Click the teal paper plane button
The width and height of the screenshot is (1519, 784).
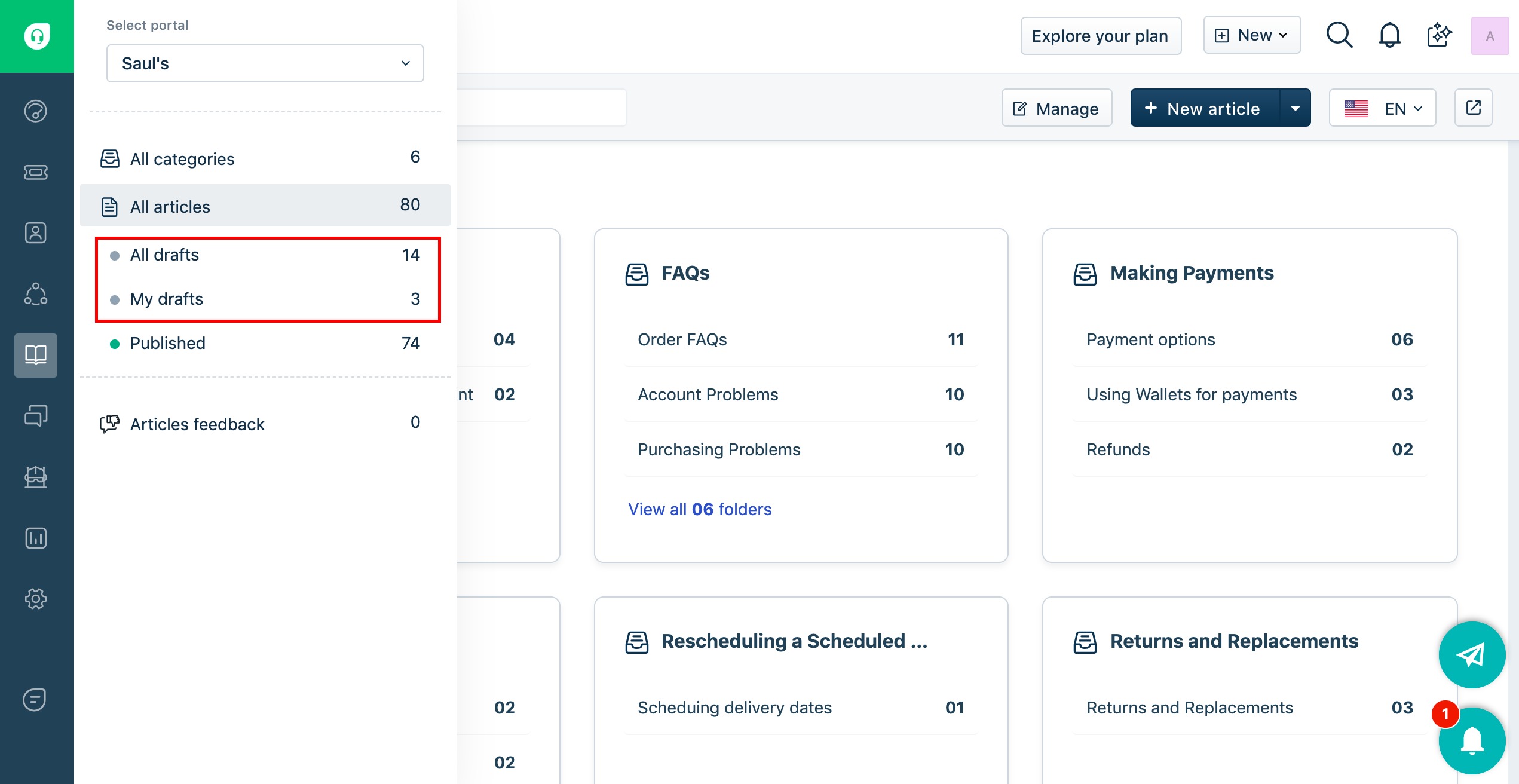pyautogui.click(x=1471, y=655)
